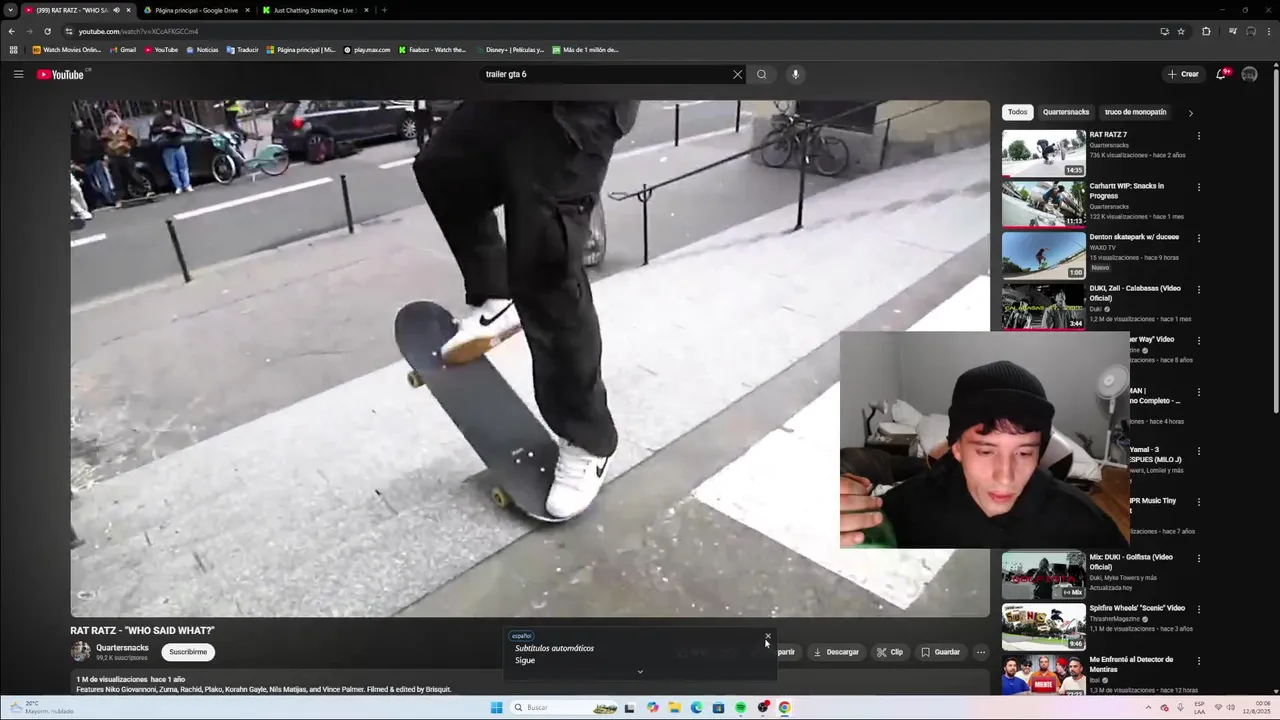Open more actions ellipsis under video
1280x720 pixels.
(x=981, y=652)
